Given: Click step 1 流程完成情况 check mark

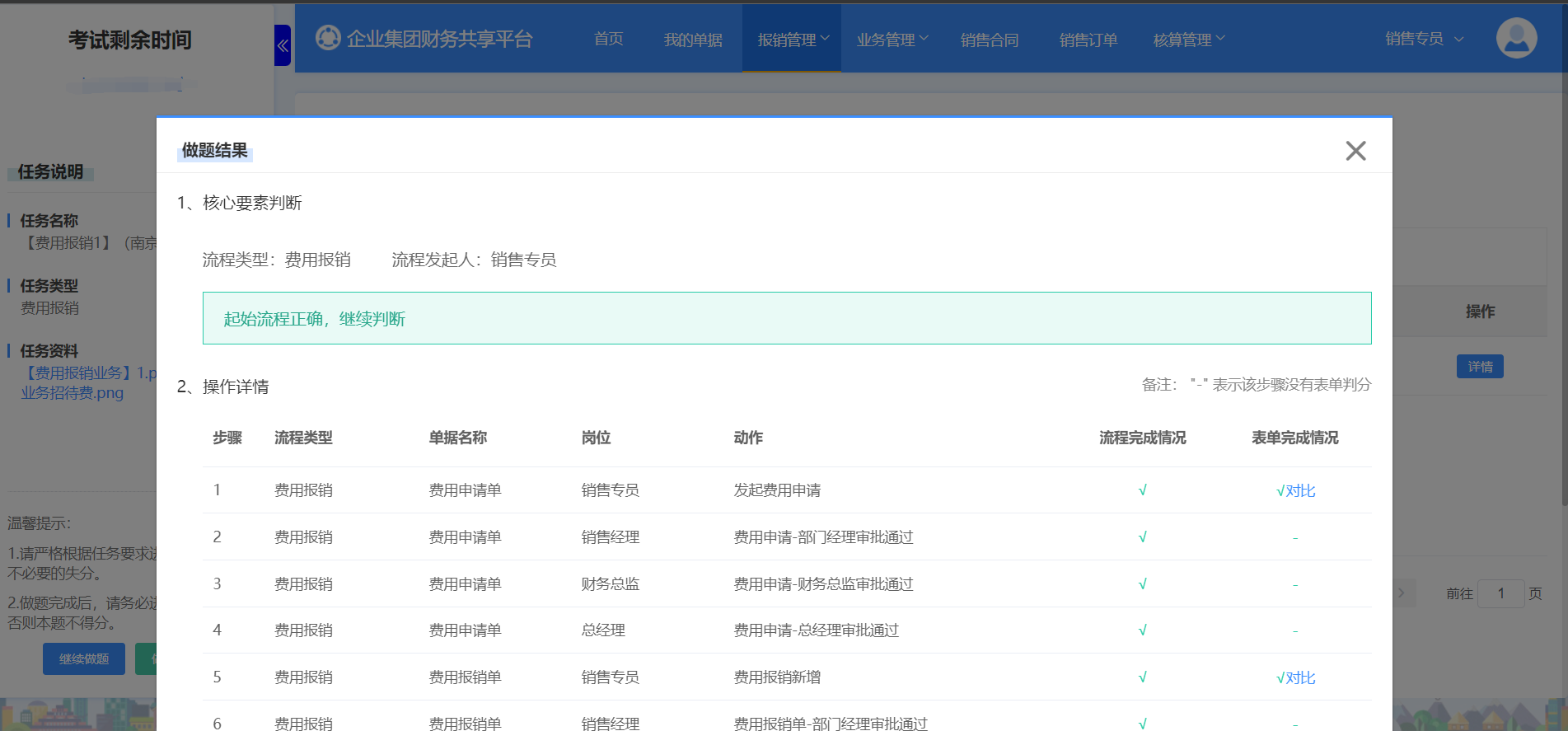Looking at the screenshot, I should pos(1142,490).
